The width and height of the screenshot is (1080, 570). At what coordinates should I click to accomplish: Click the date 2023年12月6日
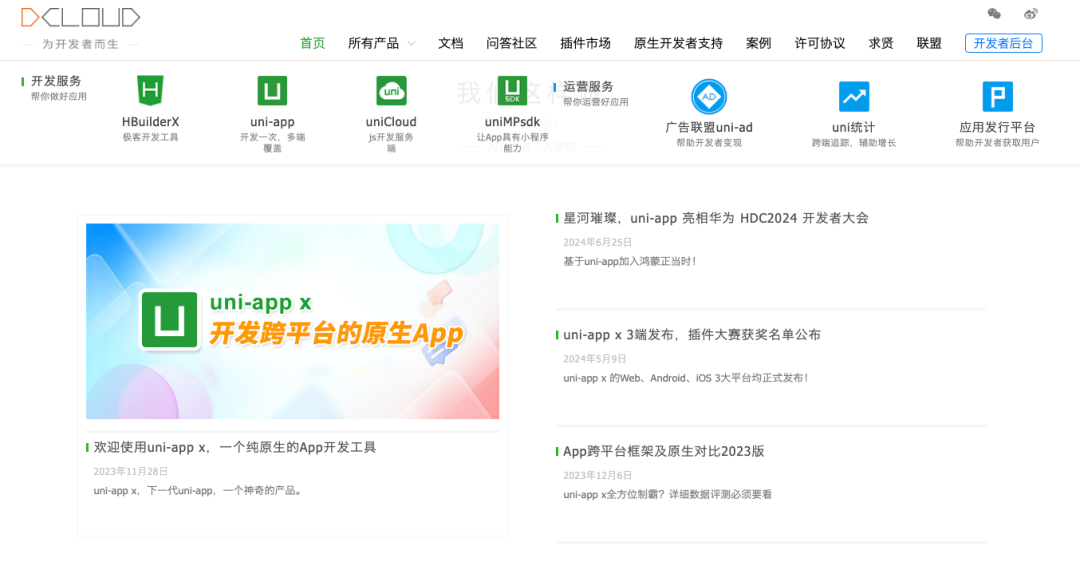597,476
